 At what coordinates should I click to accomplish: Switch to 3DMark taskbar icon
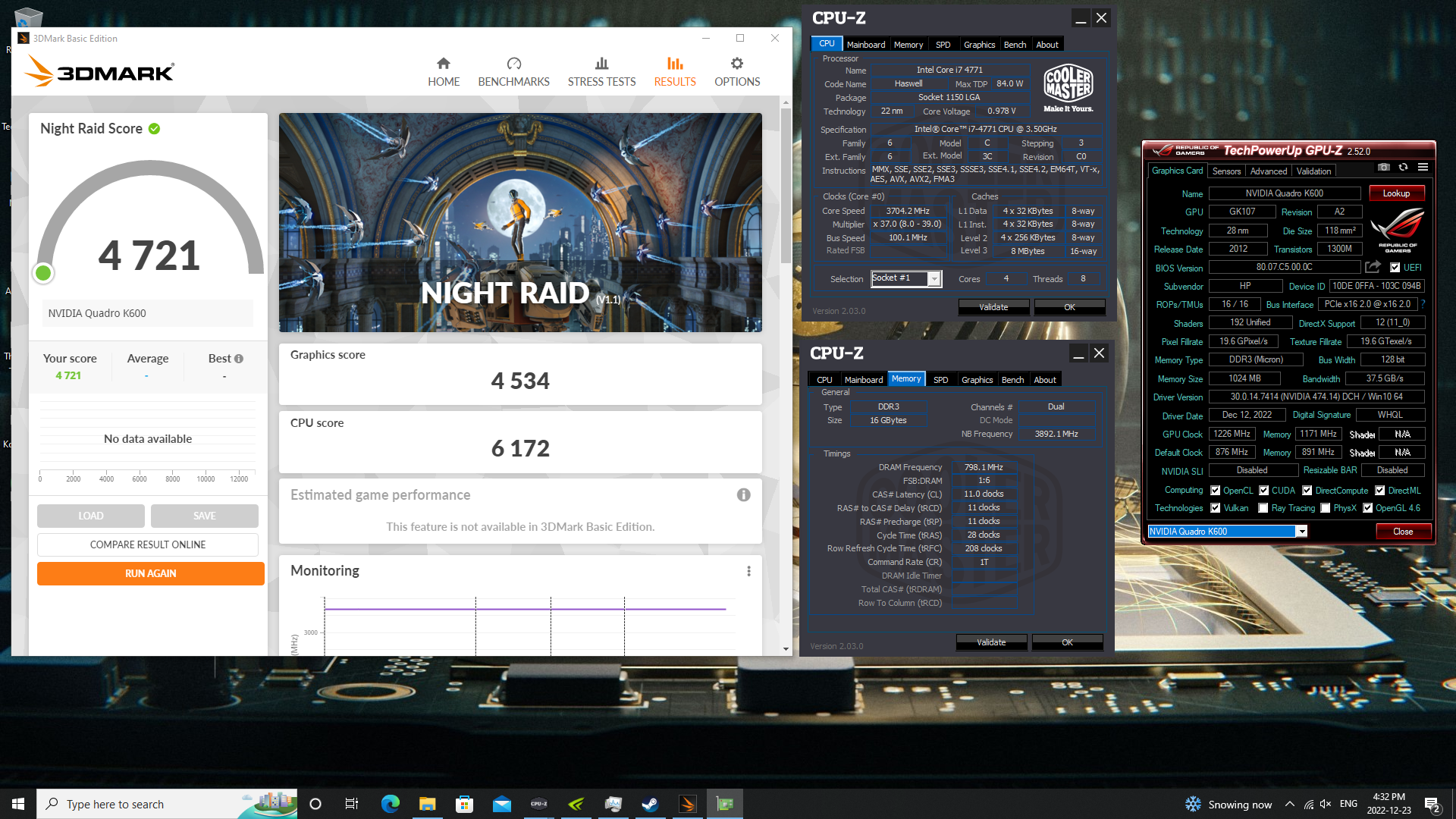[687, 804]
